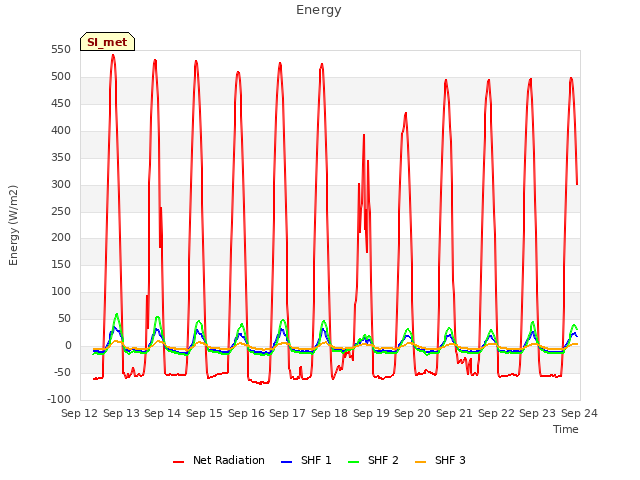Image resolution: width=640 pixels, height=480 pixels.
Task: Click the red Net Radiation legend swatch
Action: tap(178, 462)
